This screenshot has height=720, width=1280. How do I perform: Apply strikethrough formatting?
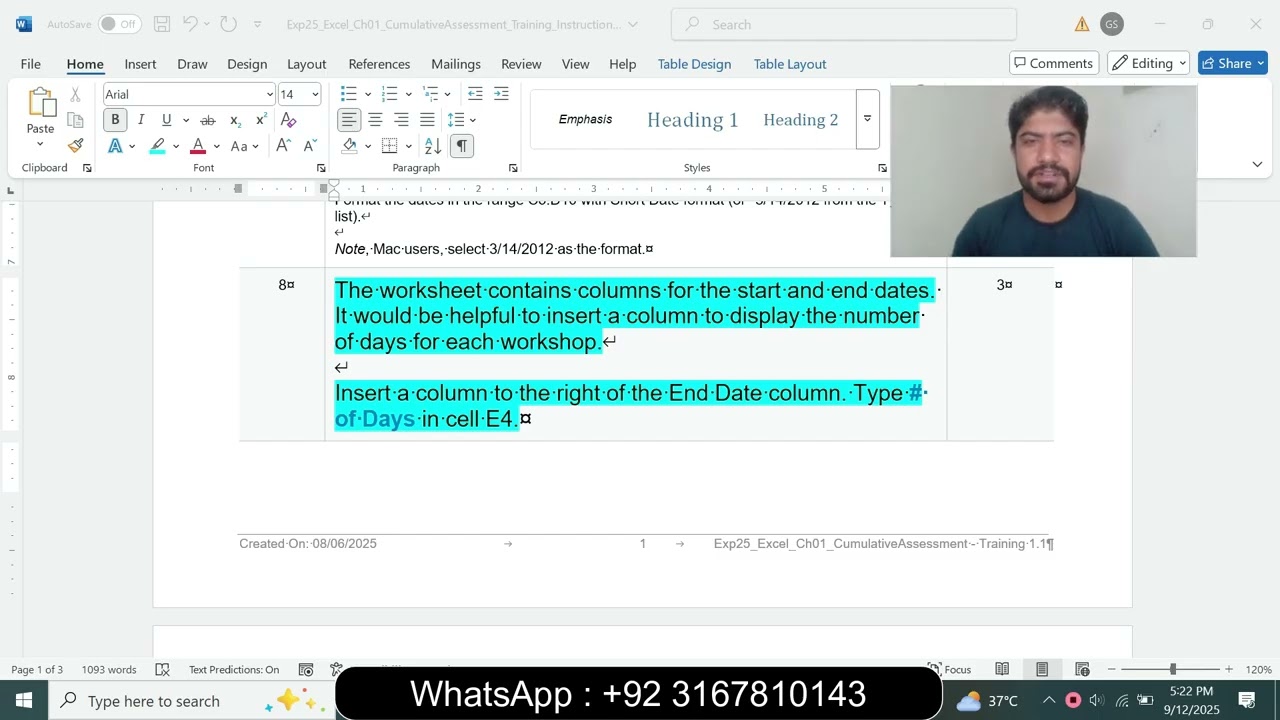click(x=208, y=120)
